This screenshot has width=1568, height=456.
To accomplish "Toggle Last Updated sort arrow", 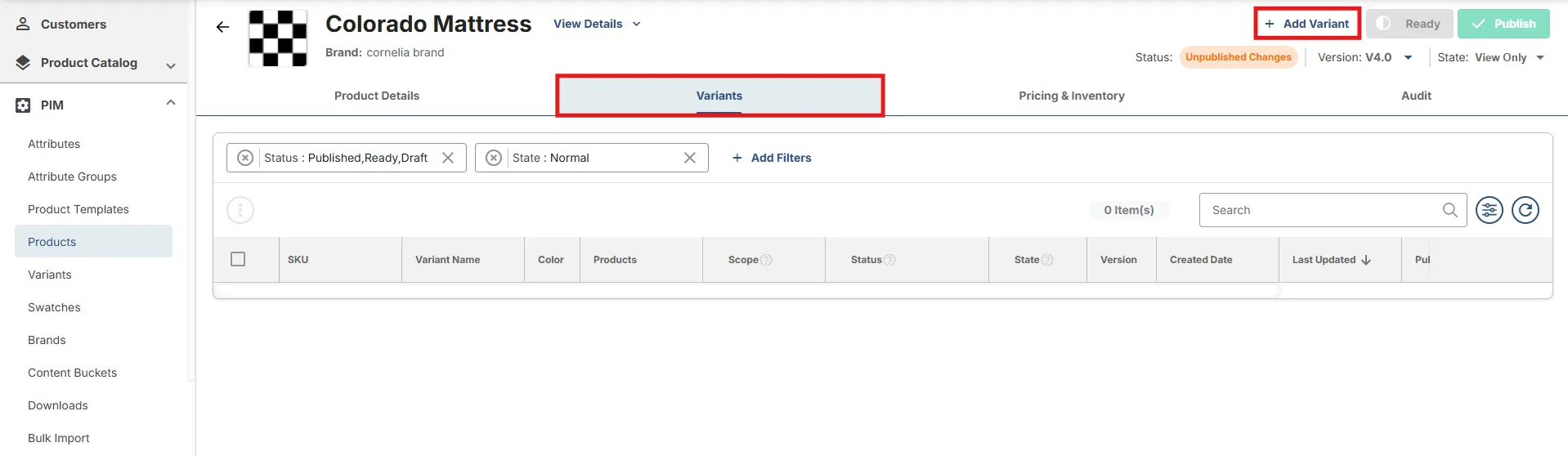I will click(1366, 260).
